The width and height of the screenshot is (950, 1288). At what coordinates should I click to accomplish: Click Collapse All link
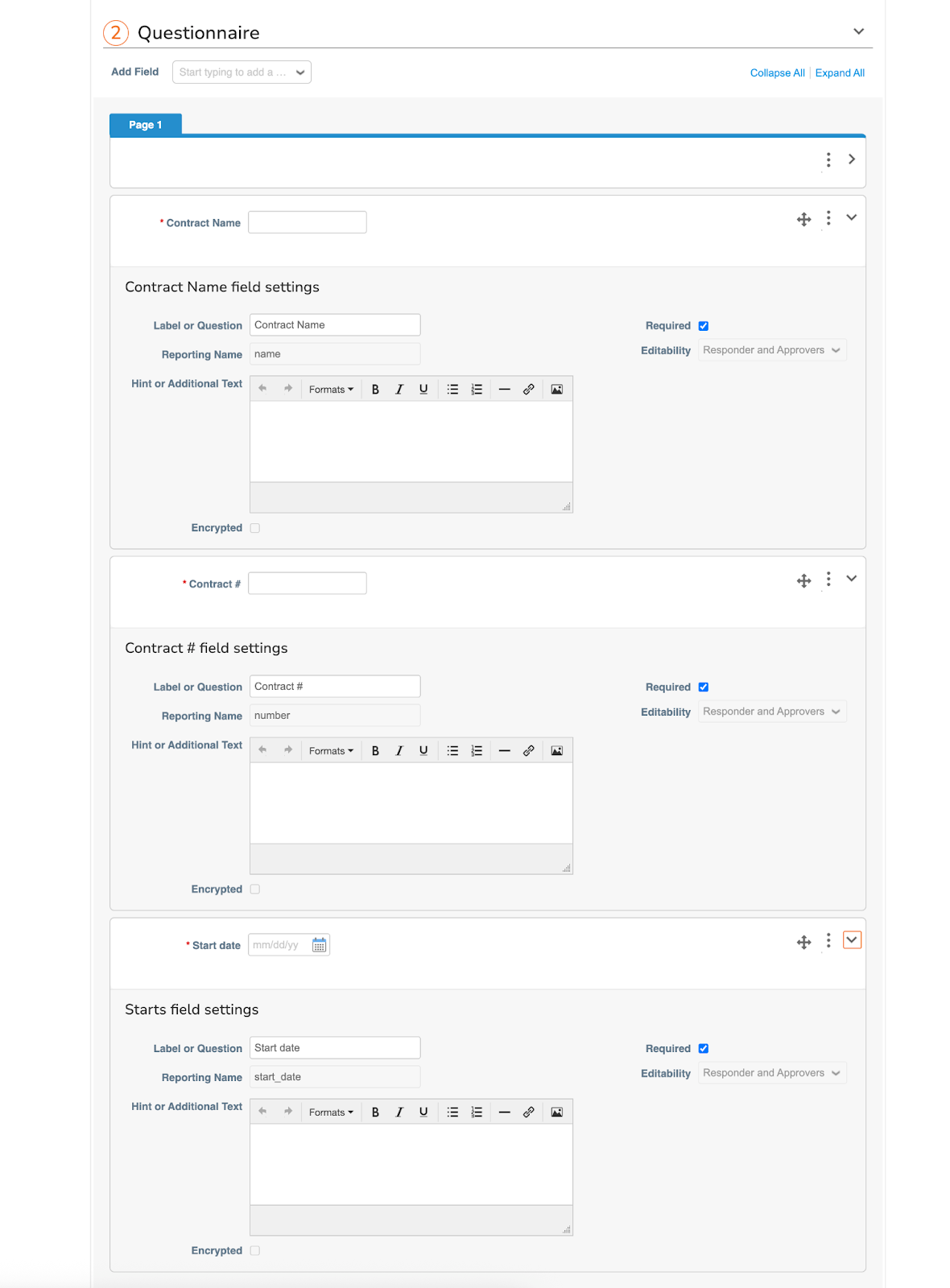[777, 73]
